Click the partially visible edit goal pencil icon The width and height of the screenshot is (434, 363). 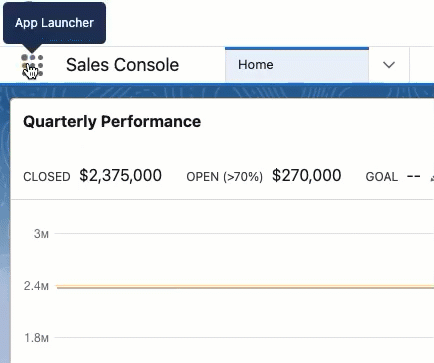432,177
